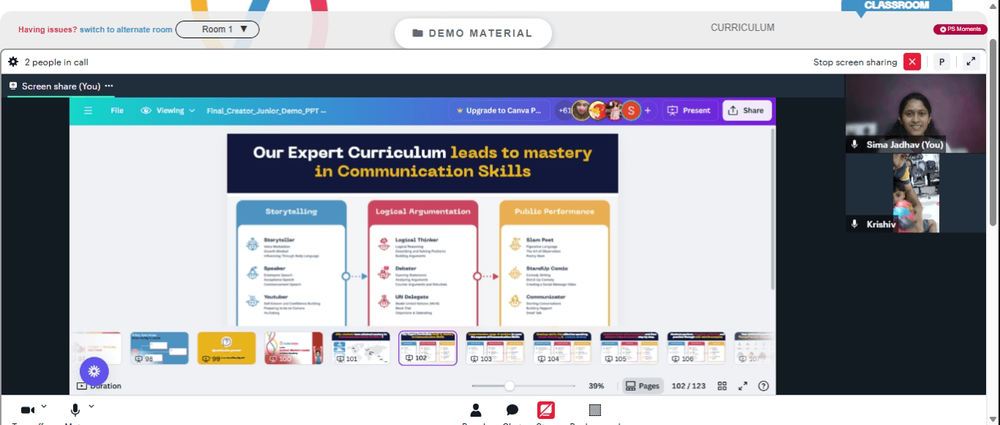Click the 102 / 123 page counter
Screen dimensions: 1000x425
click(x=689, y=386)
